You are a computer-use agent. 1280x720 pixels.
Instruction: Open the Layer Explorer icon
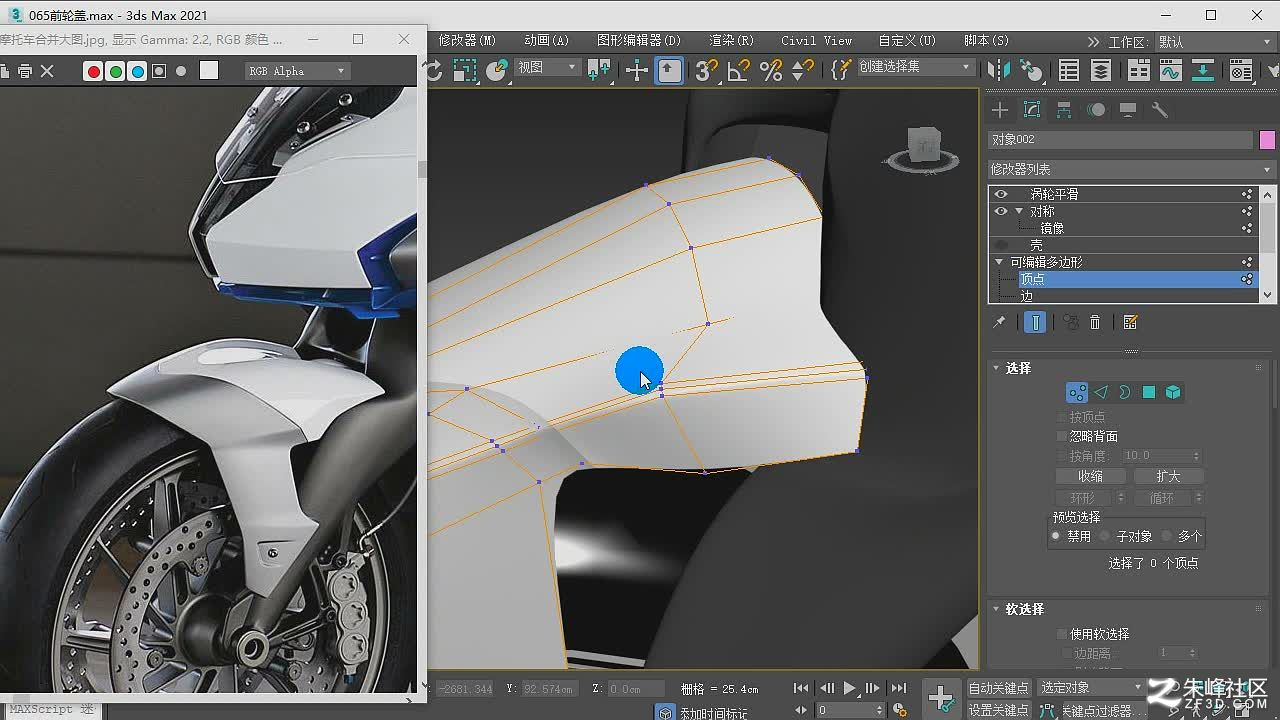coord(1101,70)
